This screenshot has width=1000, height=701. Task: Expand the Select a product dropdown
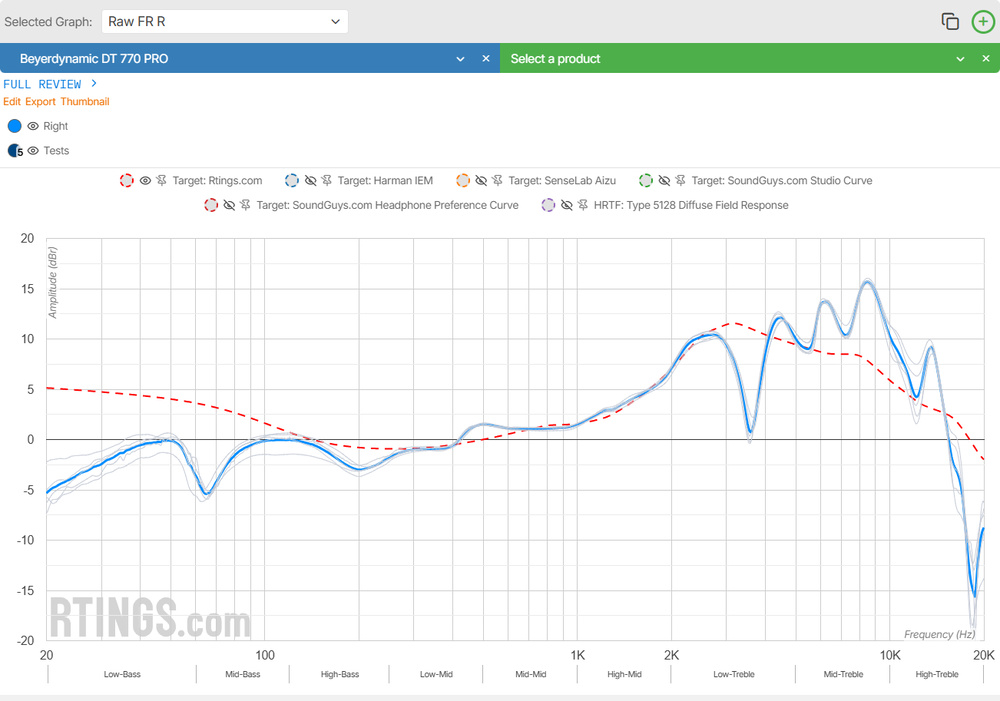[x=961, y=59]
